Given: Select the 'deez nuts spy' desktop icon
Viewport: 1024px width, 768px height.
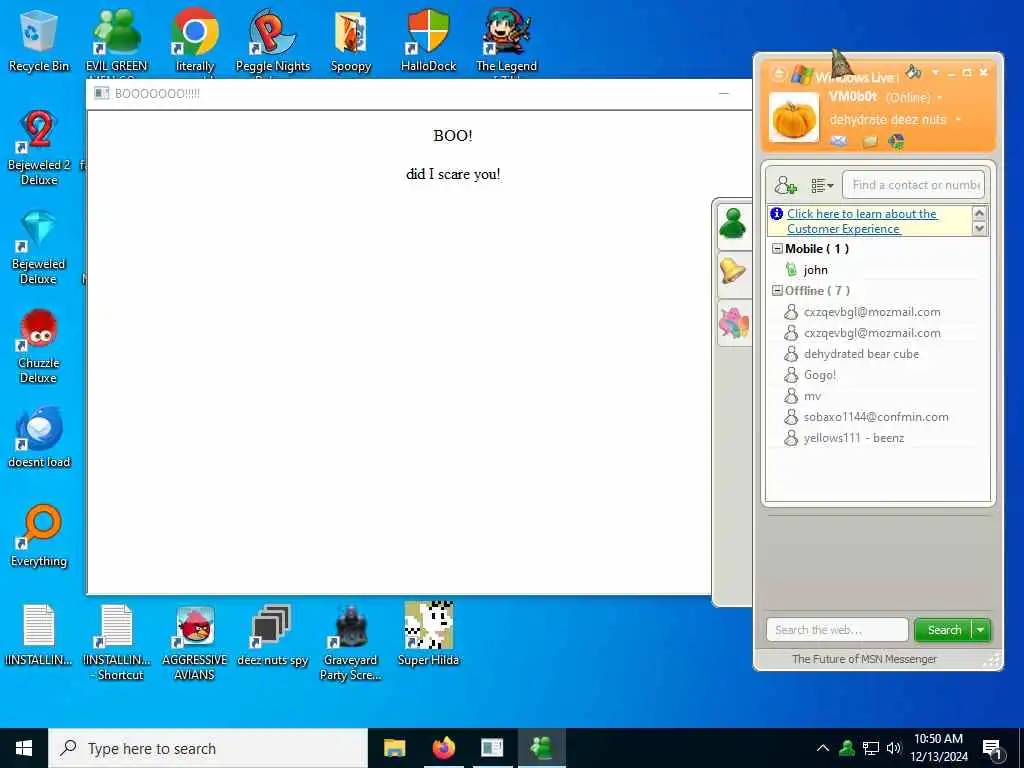Looking at the screenshot, I should coord(272,635).
